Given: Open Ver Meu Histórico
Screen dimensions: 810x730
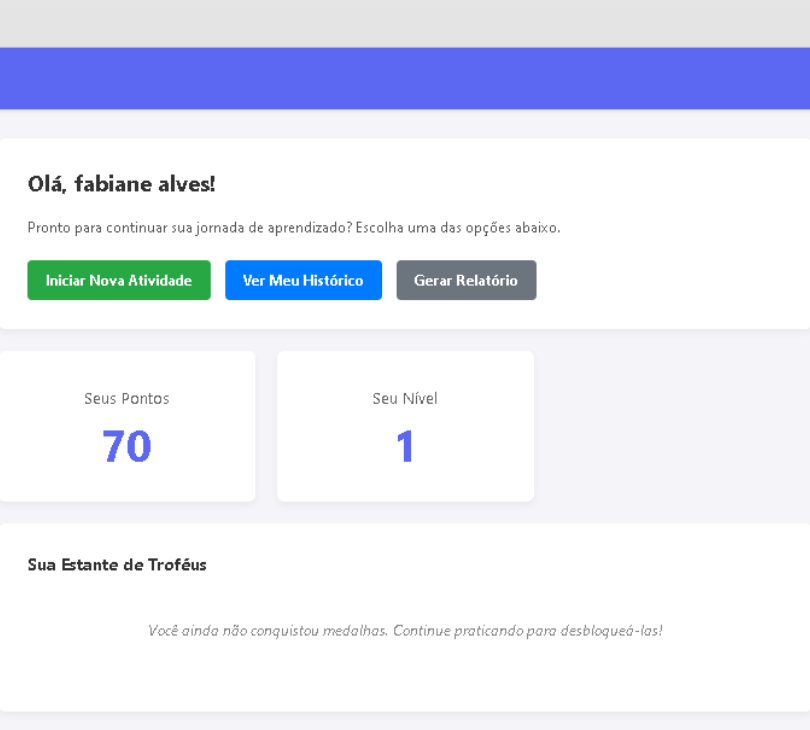Looking at the screenshot, I should (303, 280).
